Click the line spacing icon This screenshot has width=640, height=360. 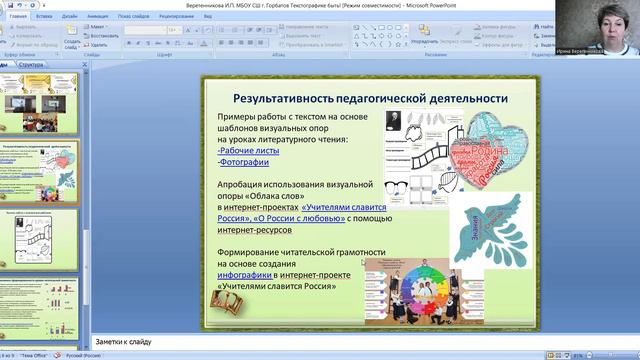(270, 30)
